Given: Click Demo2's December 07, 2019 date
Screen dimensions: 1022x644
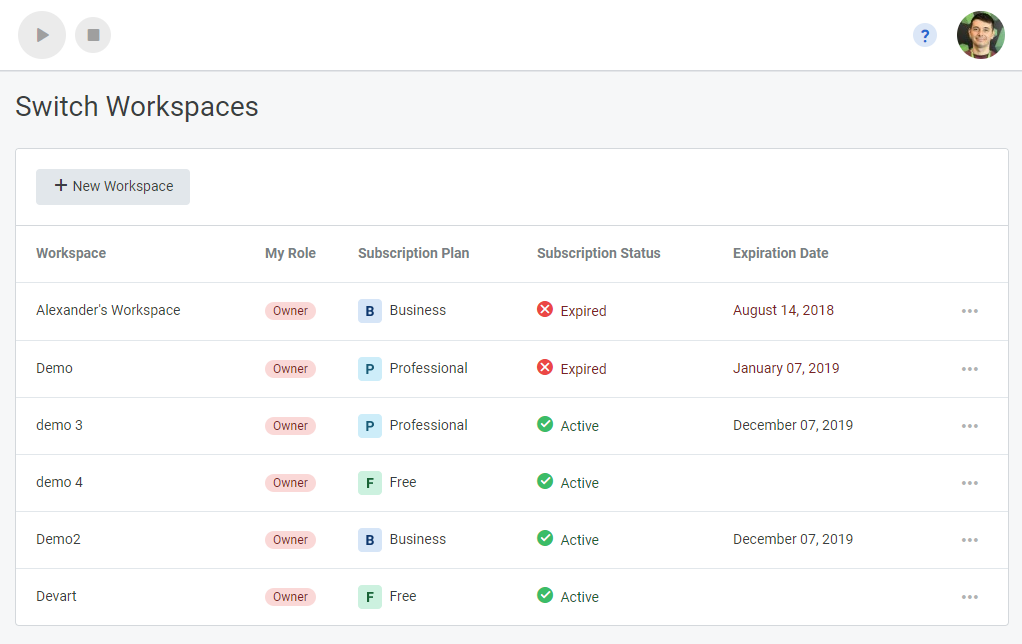Looking at the screenshot, I should [x=793, y=539].
